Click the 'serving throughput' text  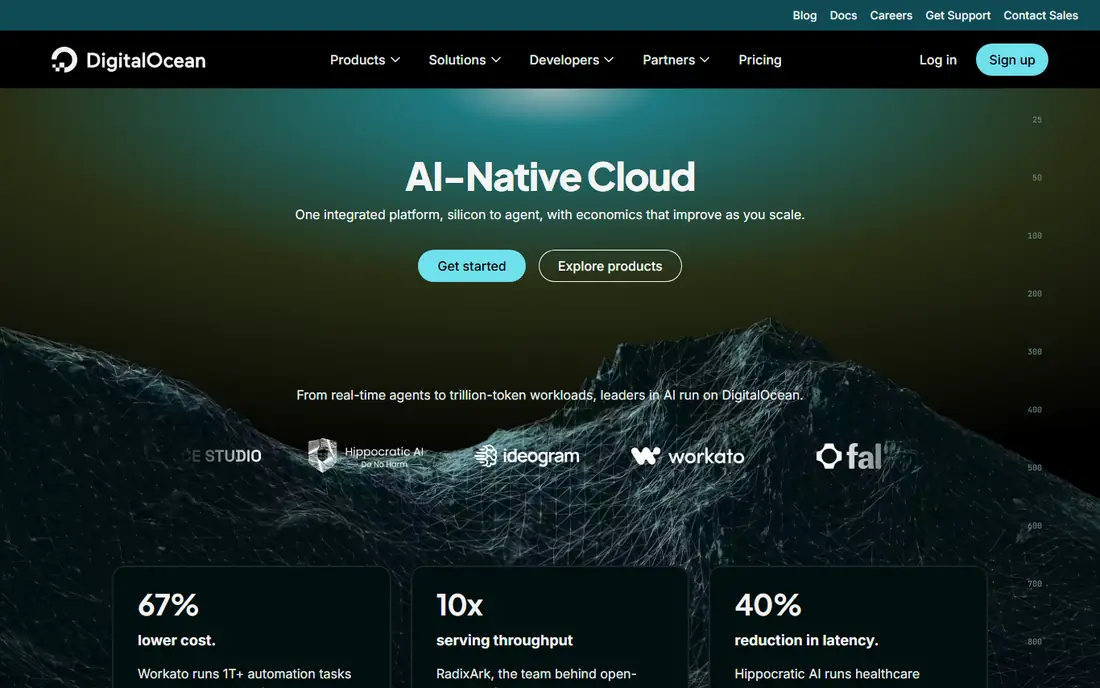tap(504, 640)
